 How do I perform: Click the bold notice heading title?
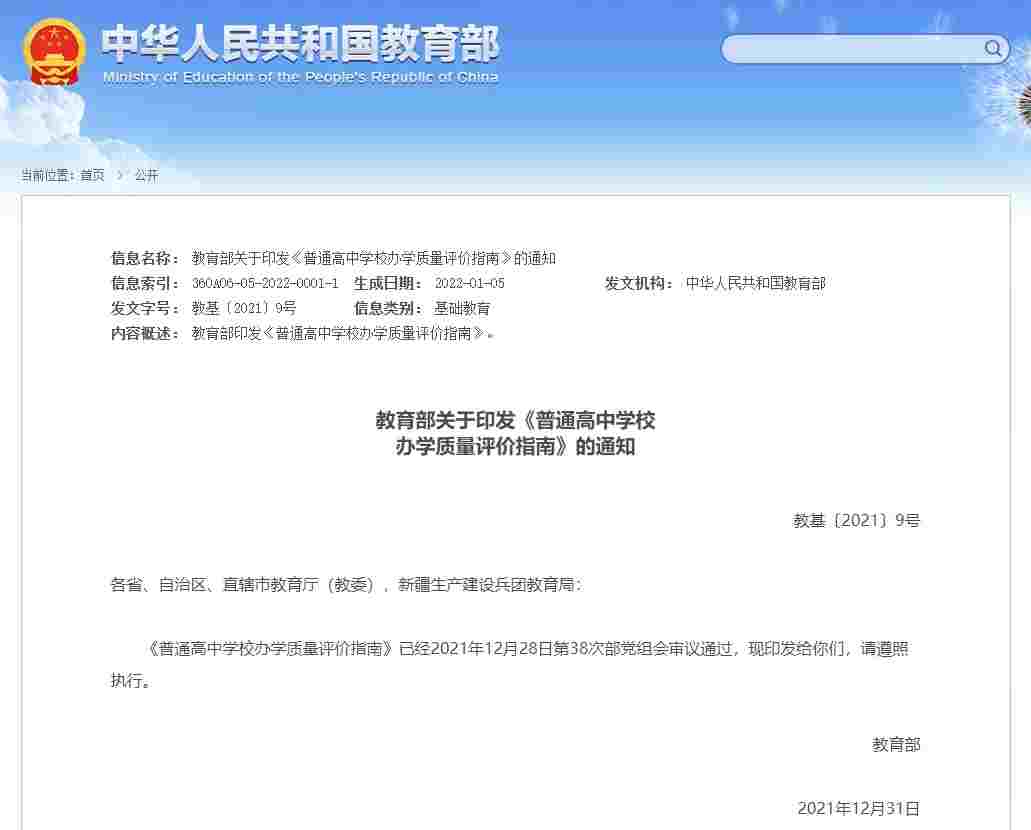click(x=516, y=433)
